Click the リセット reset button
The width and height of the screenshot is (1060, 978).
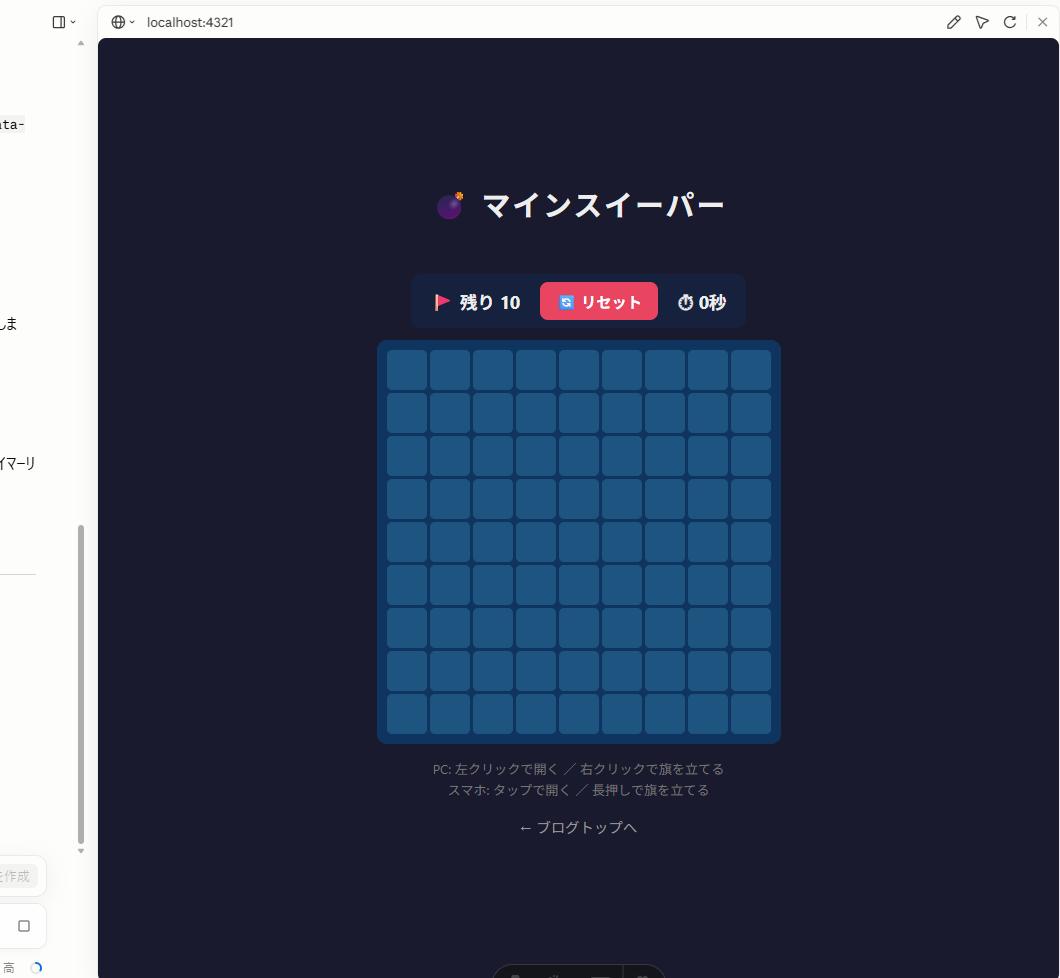(598, 301)
